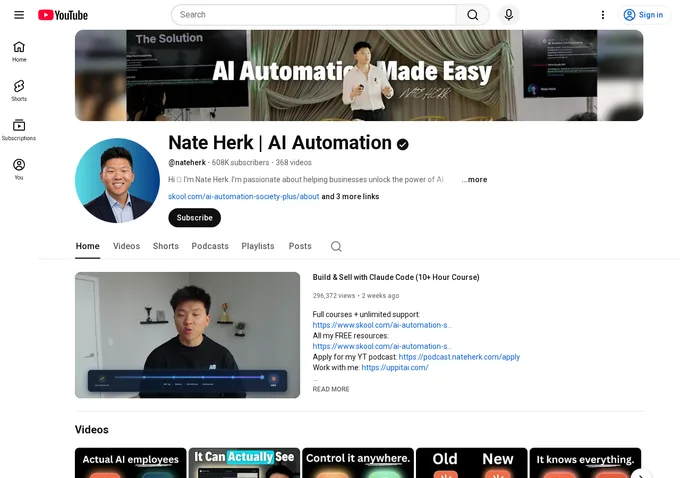The image size is (680, 478).
Task: Switch to the channel Shorts tab
Action: tap(166, 246)
